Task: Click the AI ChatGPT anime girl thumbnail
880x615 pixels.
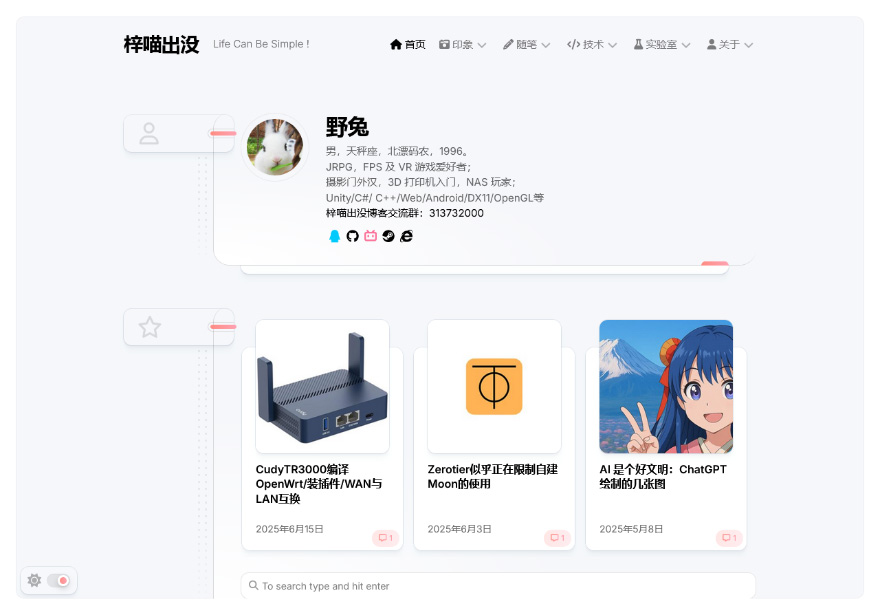Action: tap(665, 386)
